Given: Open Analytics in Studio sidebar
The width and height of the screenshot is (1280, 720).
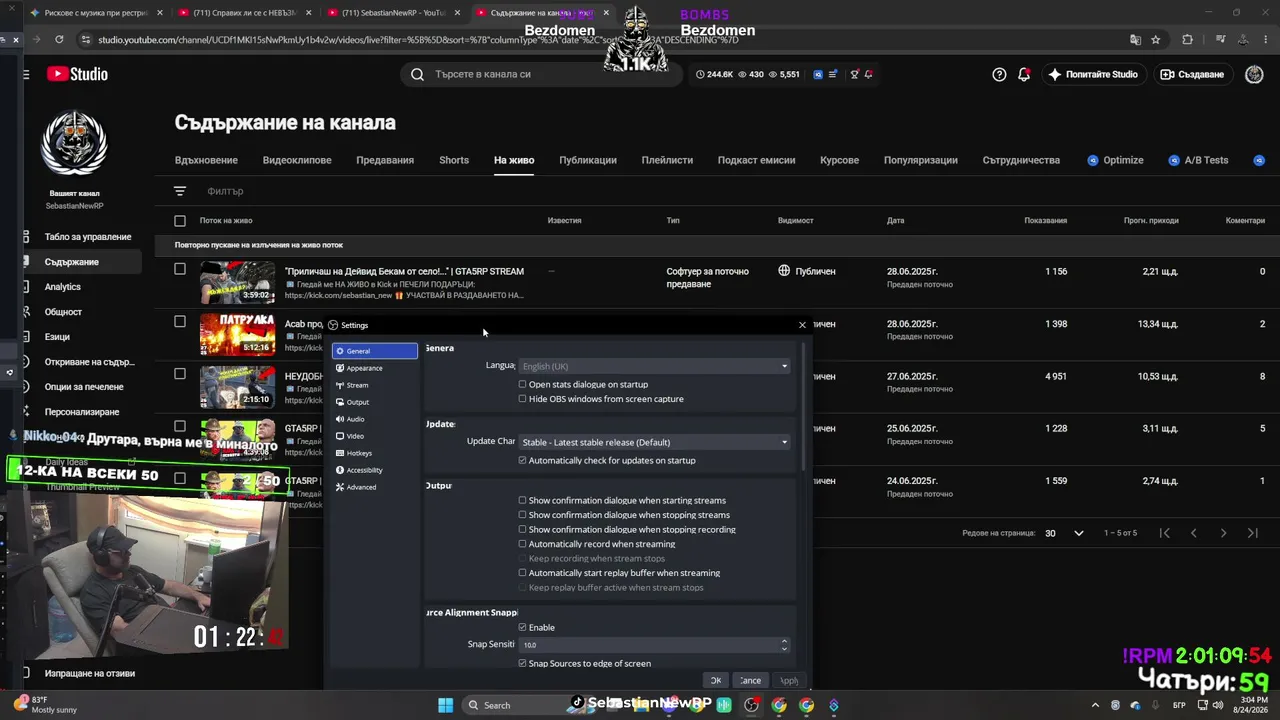Looking at the screenshot, I should click(62, 287).
